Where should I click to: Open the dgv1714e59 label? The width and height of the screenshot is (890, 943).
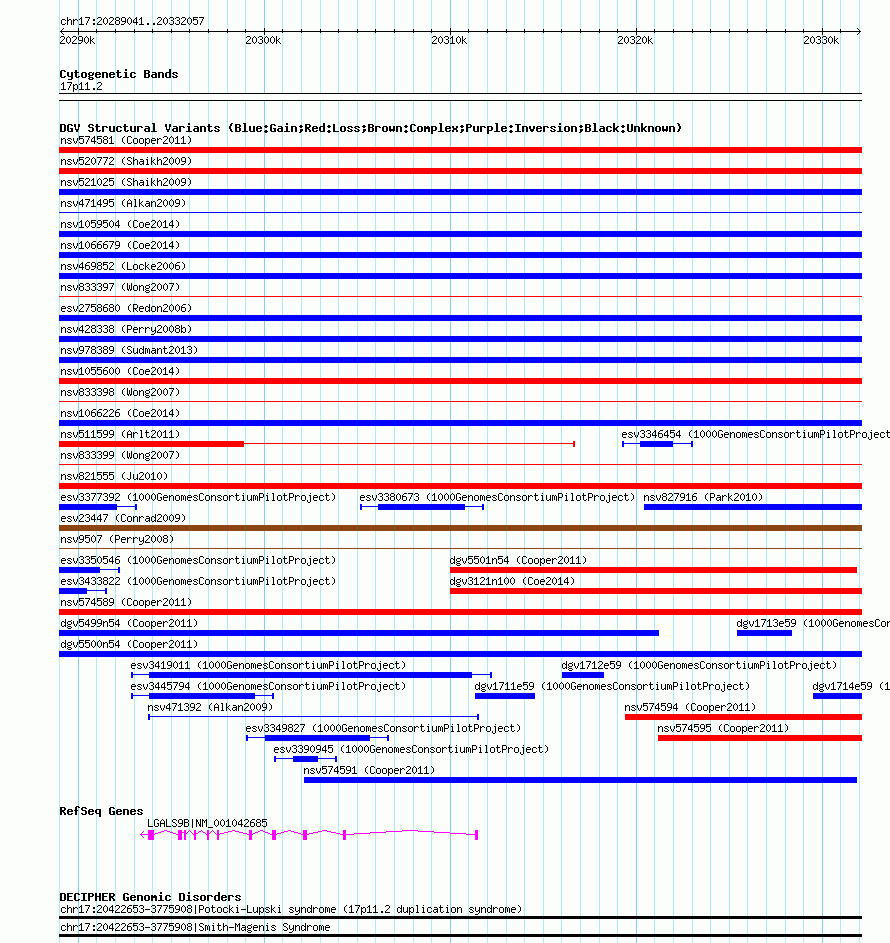point(851,686)
